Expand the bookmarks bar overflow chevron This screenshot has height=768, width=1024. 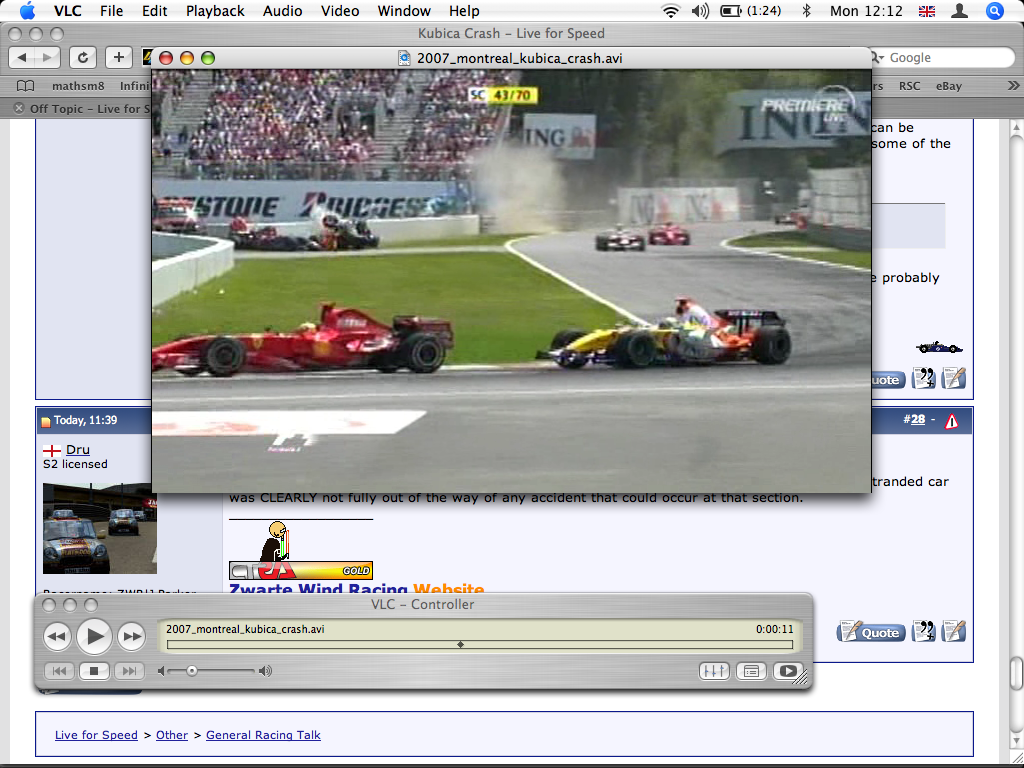pos(1013,86)
